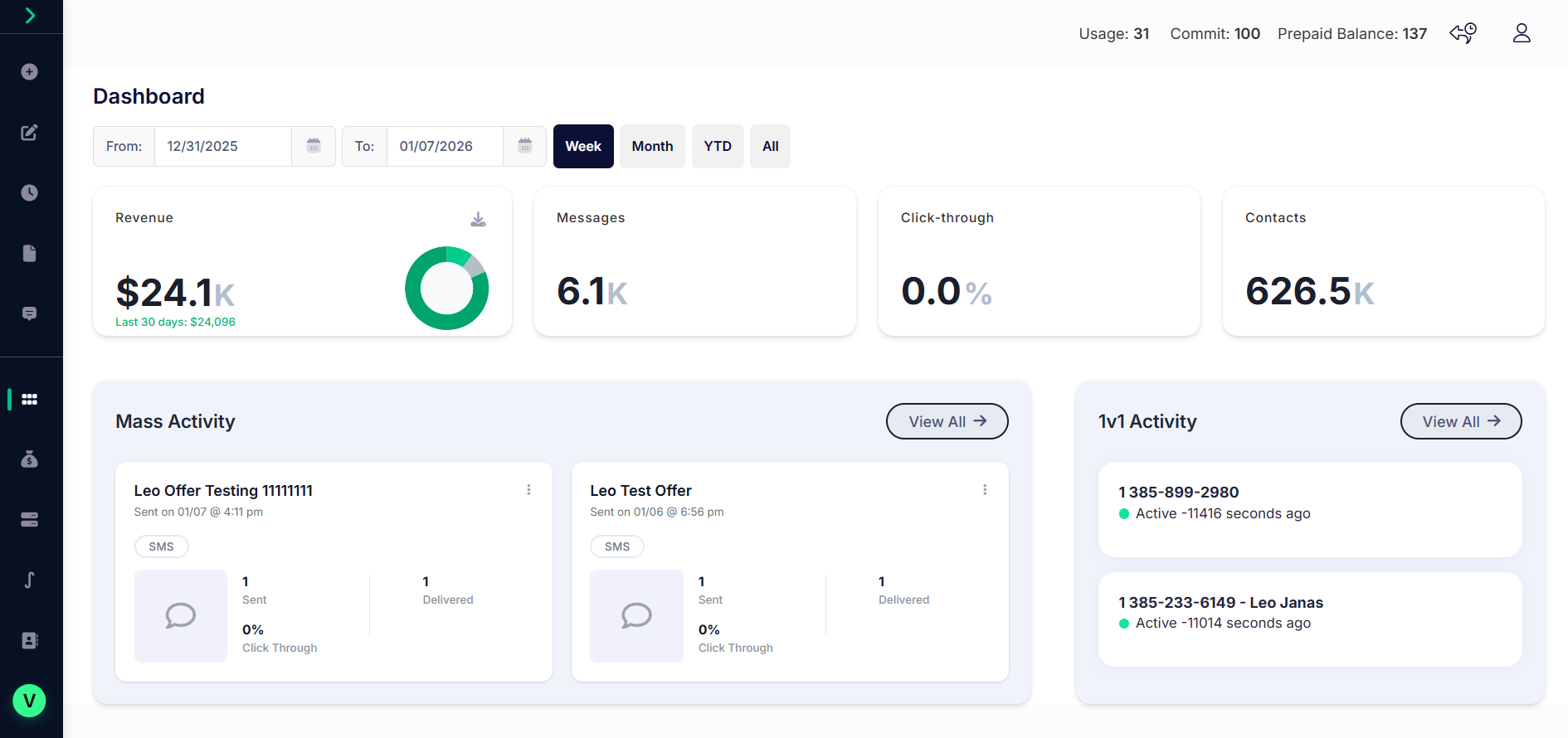Viewport: 1568px width, 738px height.
Task: Select the YTD date range
Action: tap(718, 146)
